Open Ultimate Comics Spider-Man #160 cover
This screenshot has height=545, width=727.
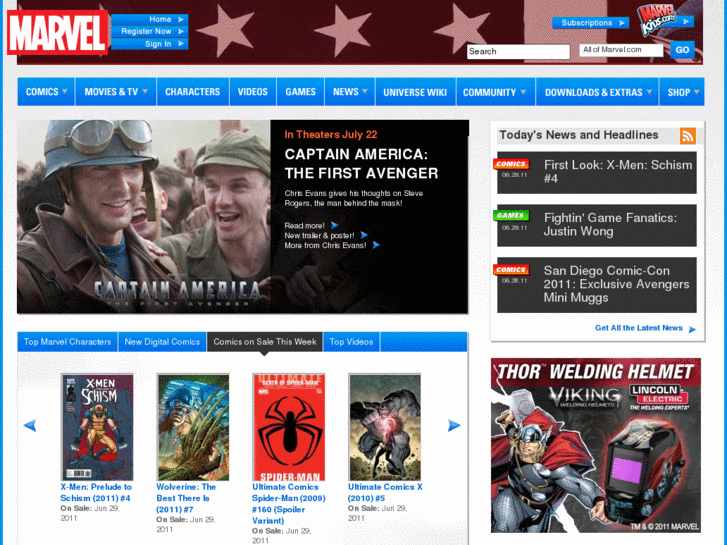coord(289,427)
